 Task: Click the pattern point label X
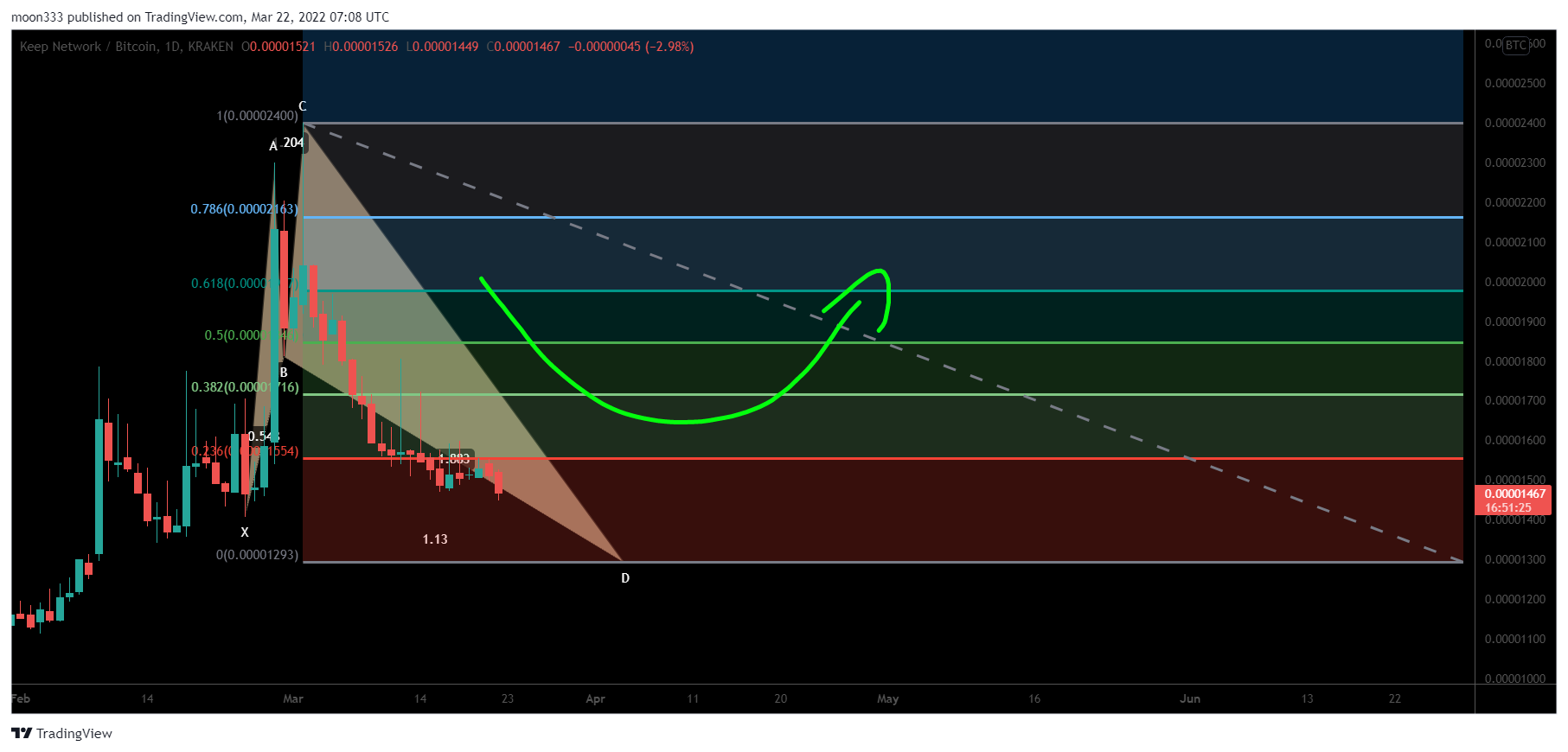point(245,532)
